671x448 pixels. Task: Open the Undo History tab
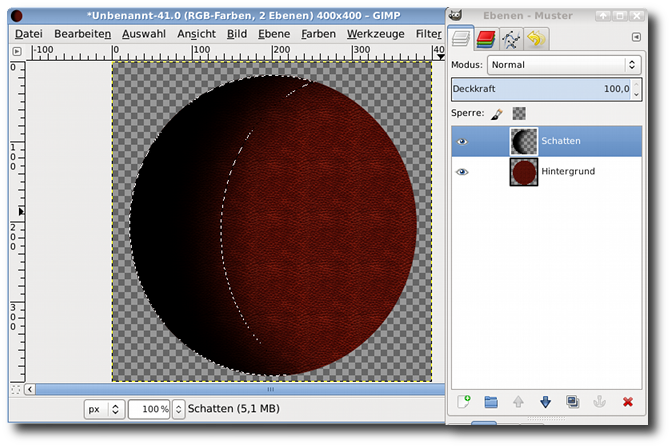537,39
